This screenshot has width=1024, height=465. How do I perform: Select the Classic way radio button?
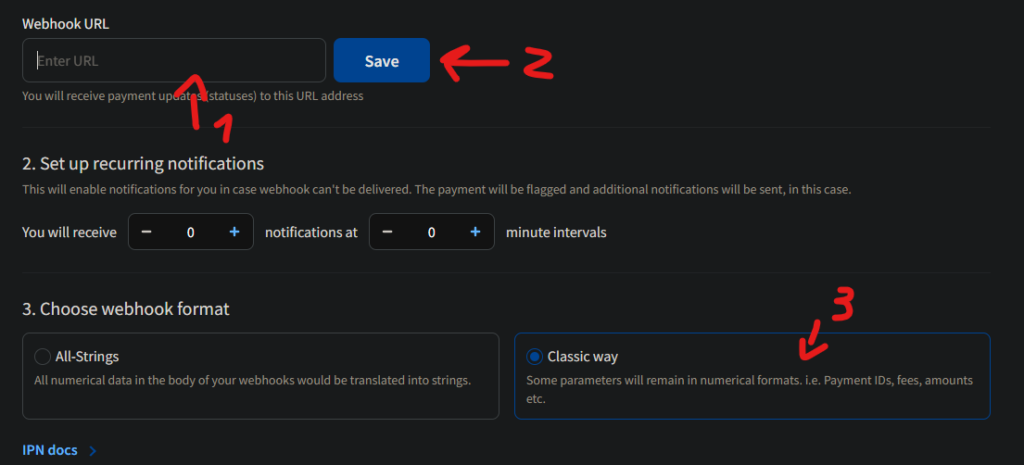coord(534,357)
